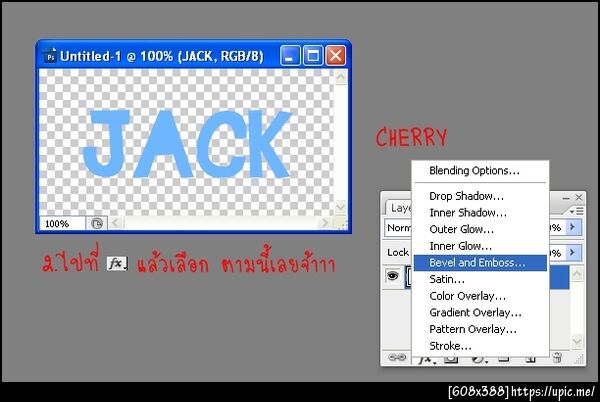Click the link layers icon
This screenshot has height=402, width=600.
(x=397, y=358)
